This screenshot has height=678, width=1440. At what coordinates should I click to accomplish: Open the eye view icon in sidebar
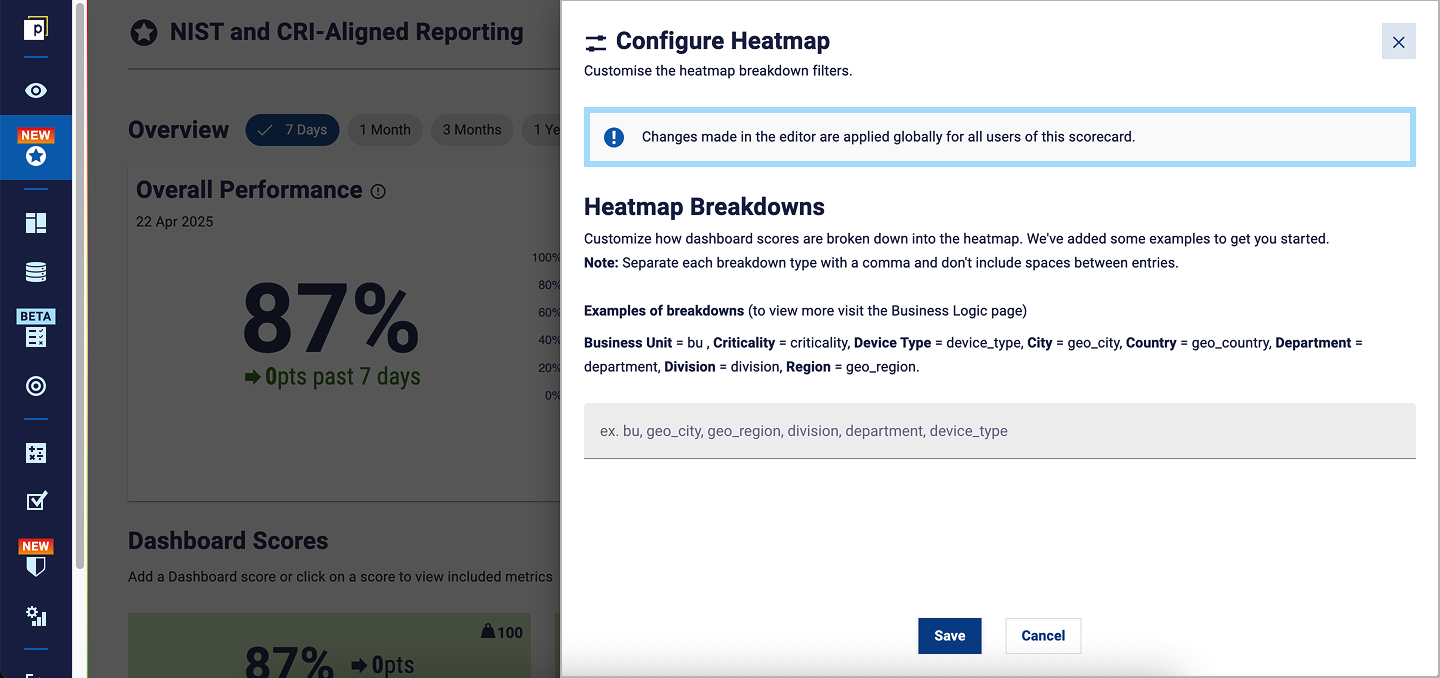[x=36, y=91]
